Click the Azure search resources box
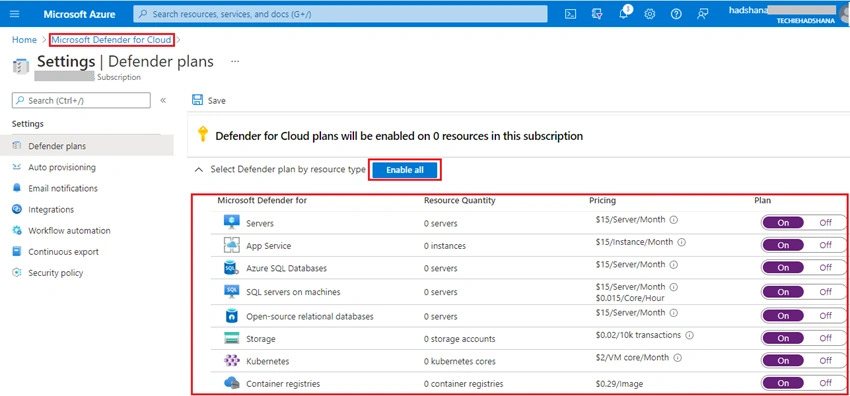The image size is (850, 396). pyautogui.click(x=340, y=14)
